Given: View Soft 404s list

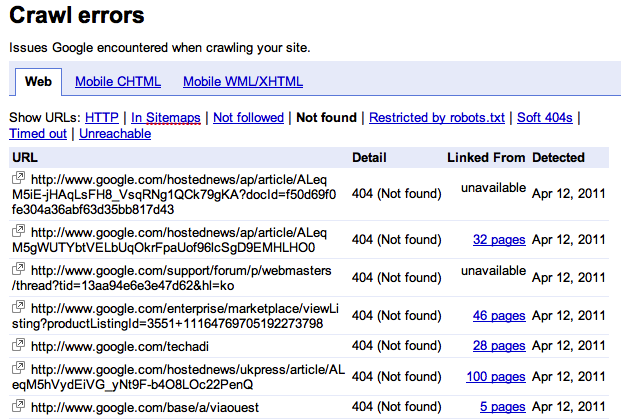Looking at the screenshot, I should click(545, 118).
